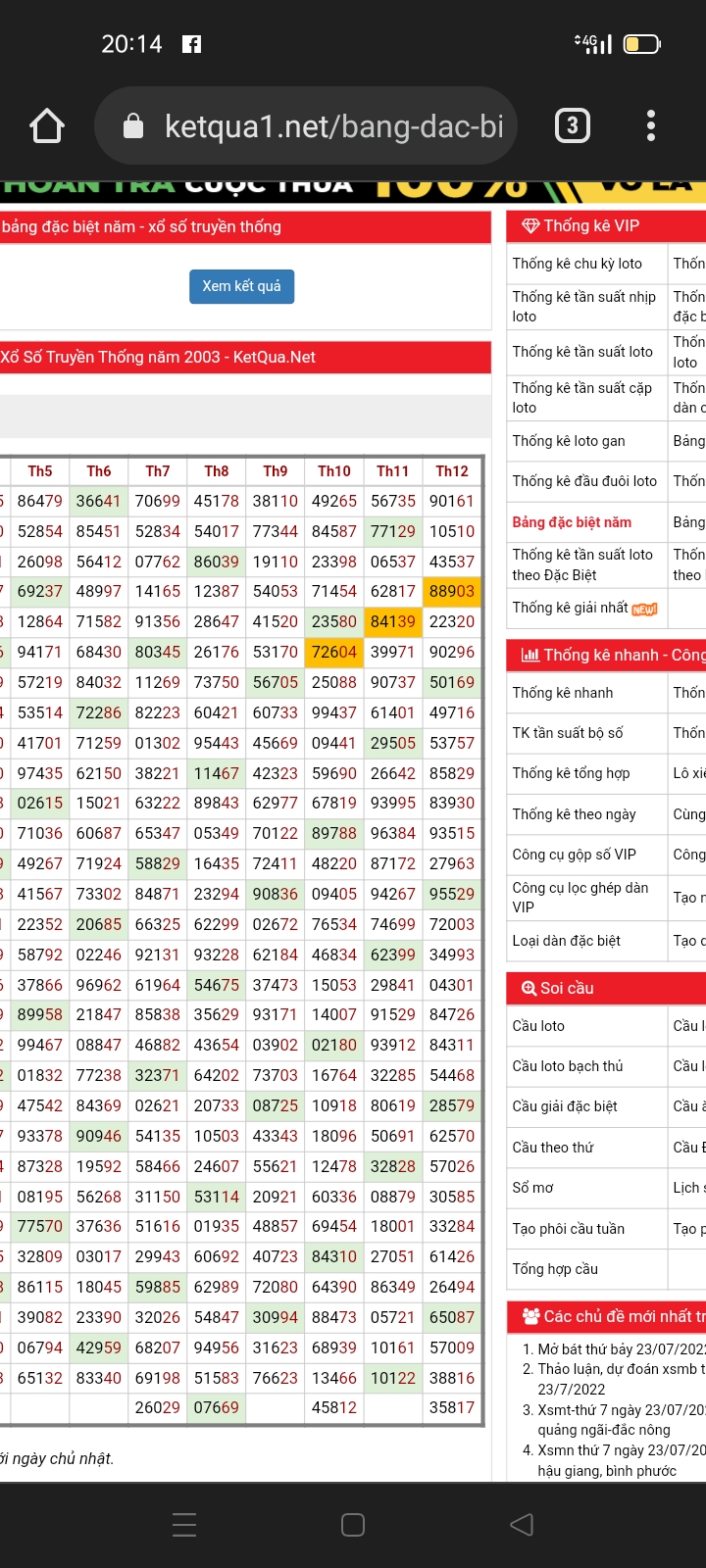Open Cầu loto bạch thủ link
This screenshot has width=706, height=1568.
(567, 1066)
